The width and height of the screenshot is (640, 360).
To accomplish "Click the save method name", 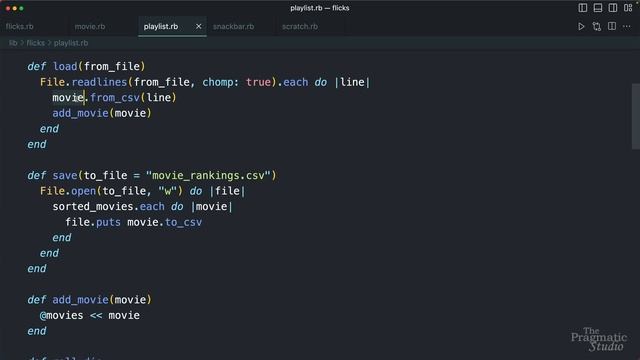I will [65, 176].
